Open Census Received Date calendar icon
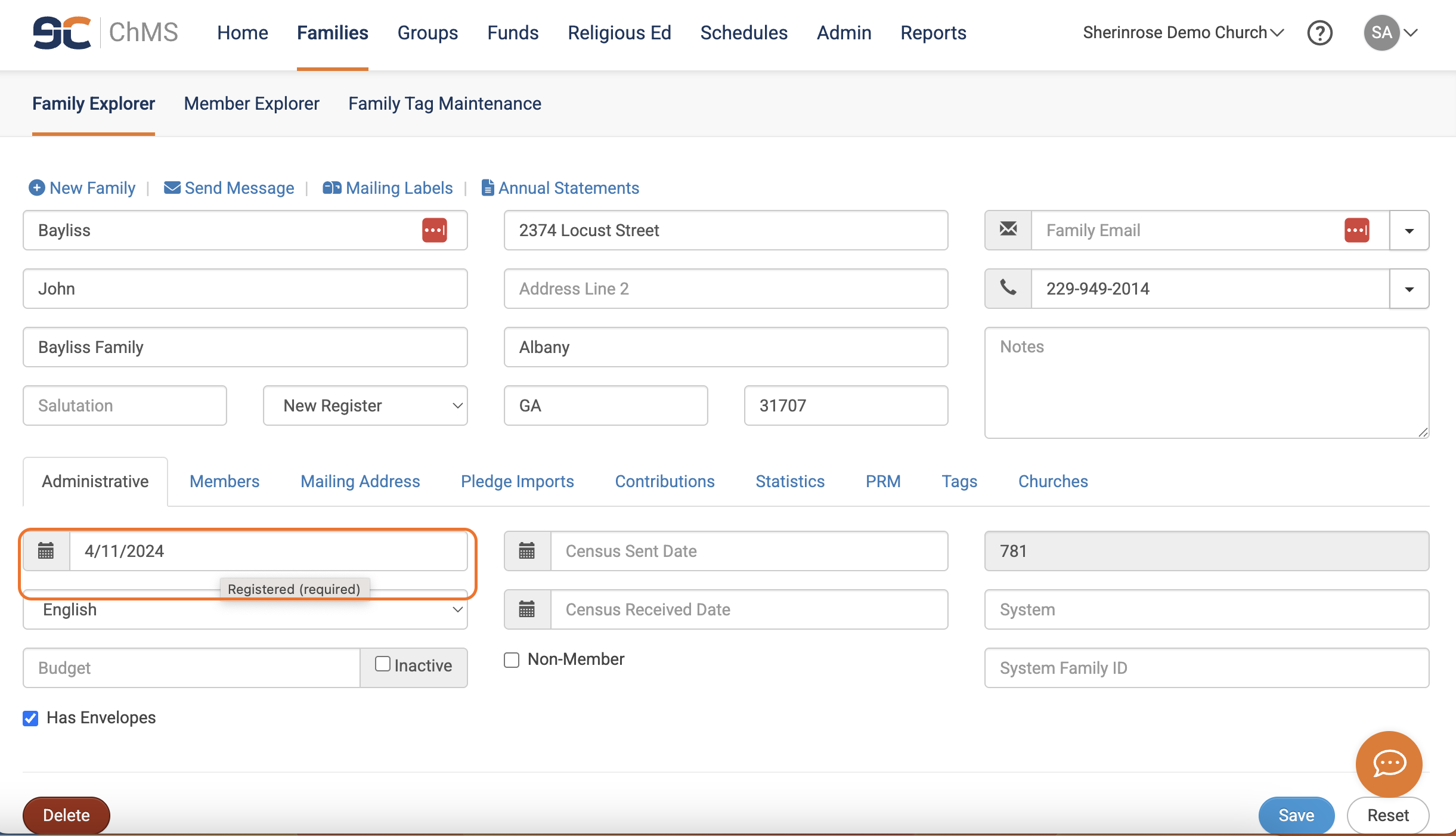This screenshot has height=836, width=1456. coord(527,609)
